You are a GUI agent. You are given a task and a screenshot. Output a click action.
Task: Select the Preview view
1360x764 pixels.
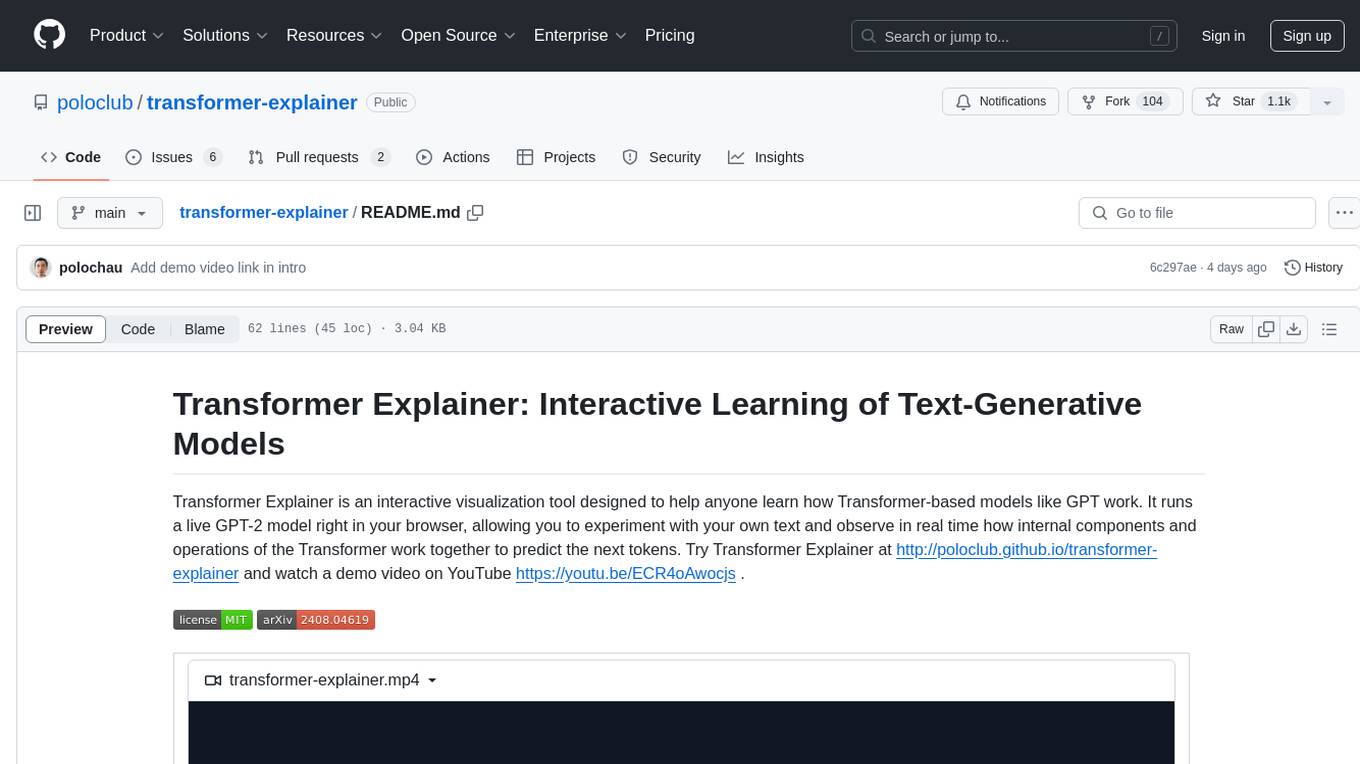coord(66,329)
